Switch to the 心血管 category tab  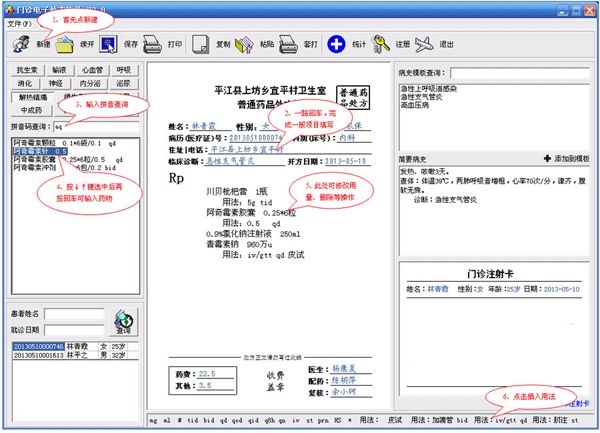click(x=92, y=70)
